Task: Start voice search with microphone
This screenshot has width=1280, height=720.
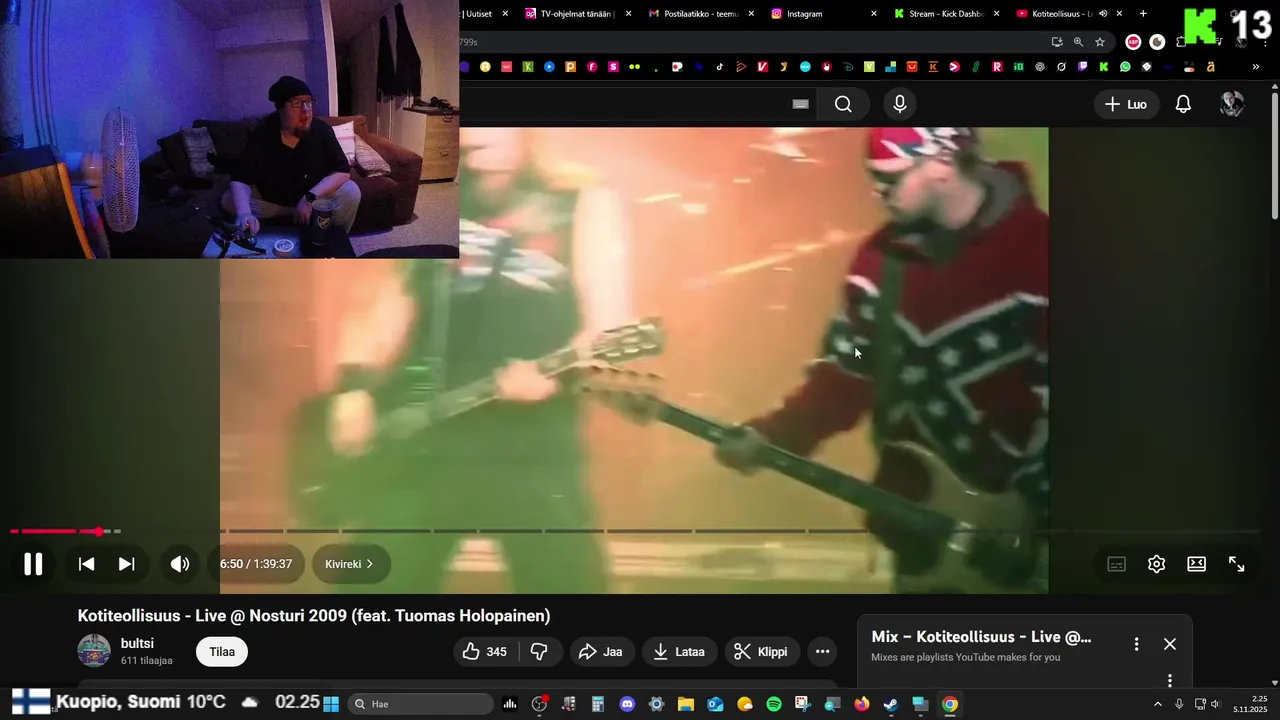Action: pyautogui.click(x=900, y=104)
